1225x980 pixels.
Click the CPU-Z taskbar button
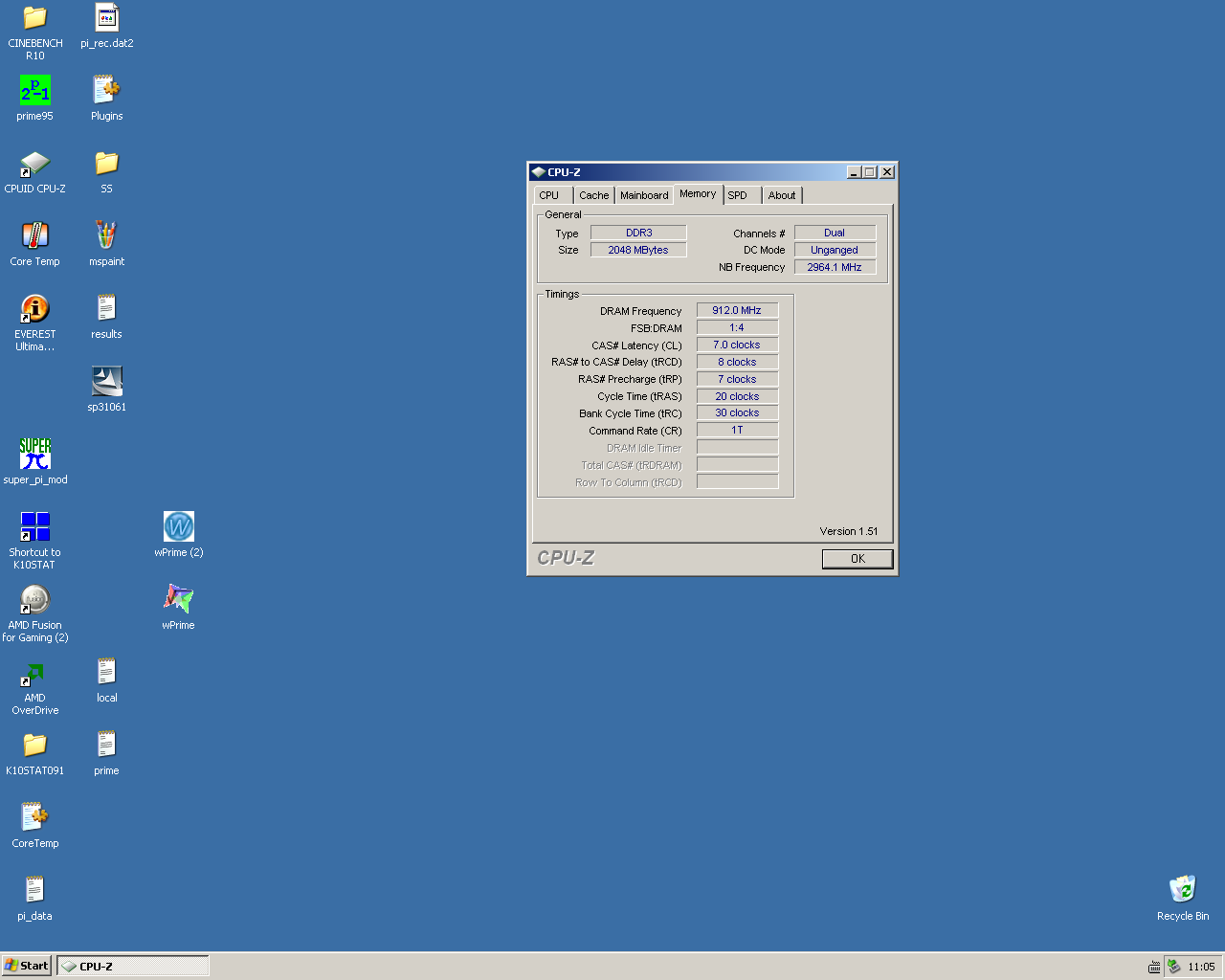point(133,966)
